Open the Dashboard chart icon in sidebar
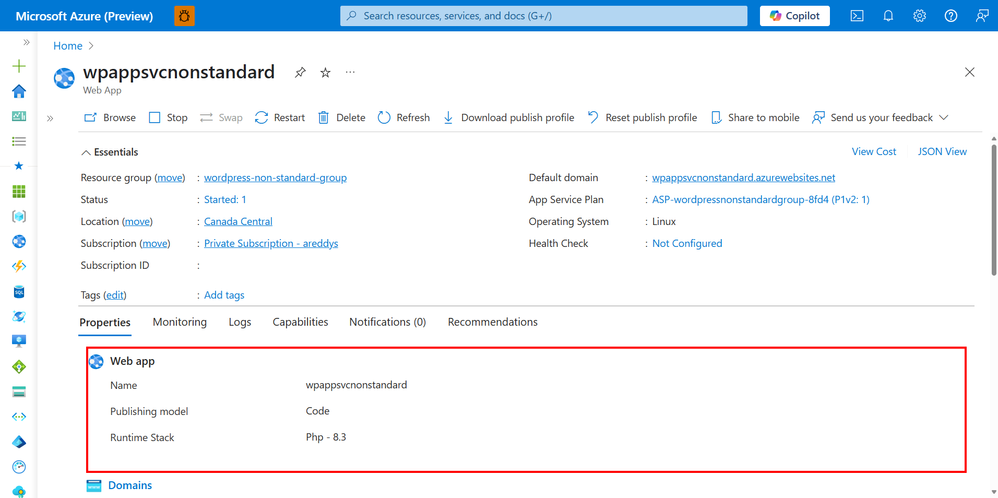 pyautogui.click(x=19, y=117)
